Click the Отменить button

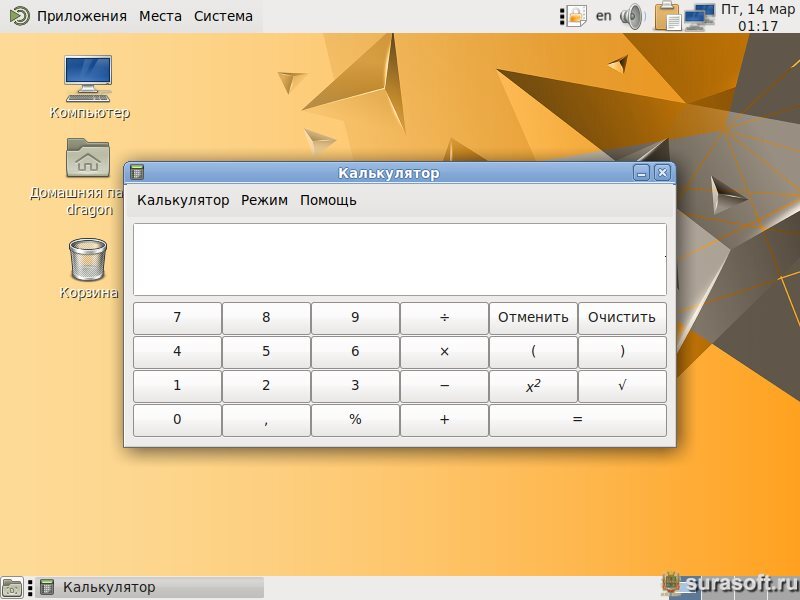click(x=533, y=318)
